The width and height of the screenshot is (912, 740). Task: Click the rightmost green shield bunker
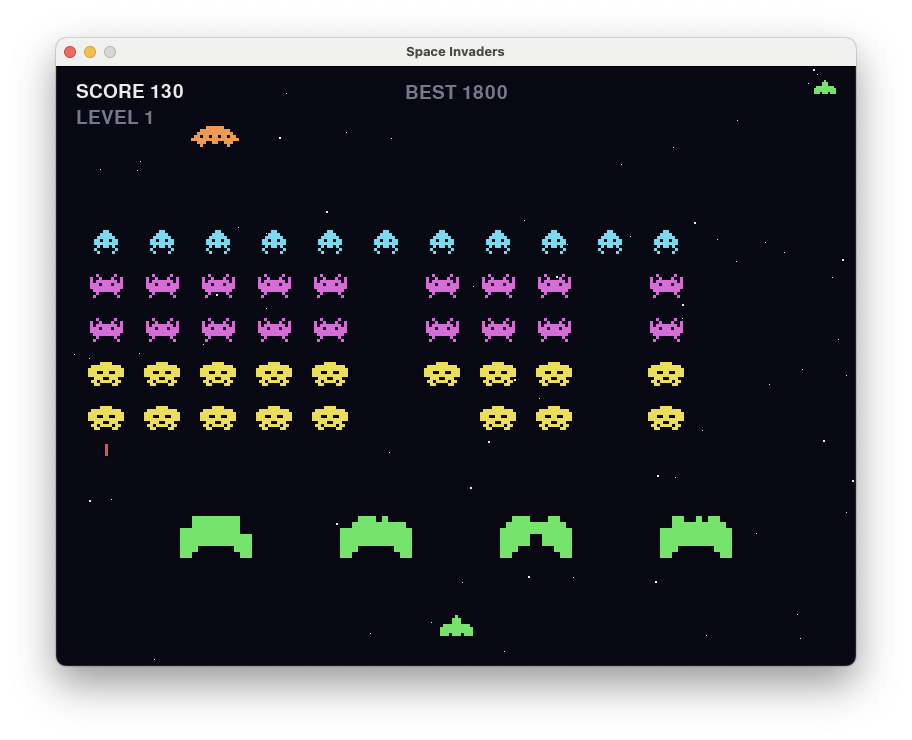coord(696,537)
